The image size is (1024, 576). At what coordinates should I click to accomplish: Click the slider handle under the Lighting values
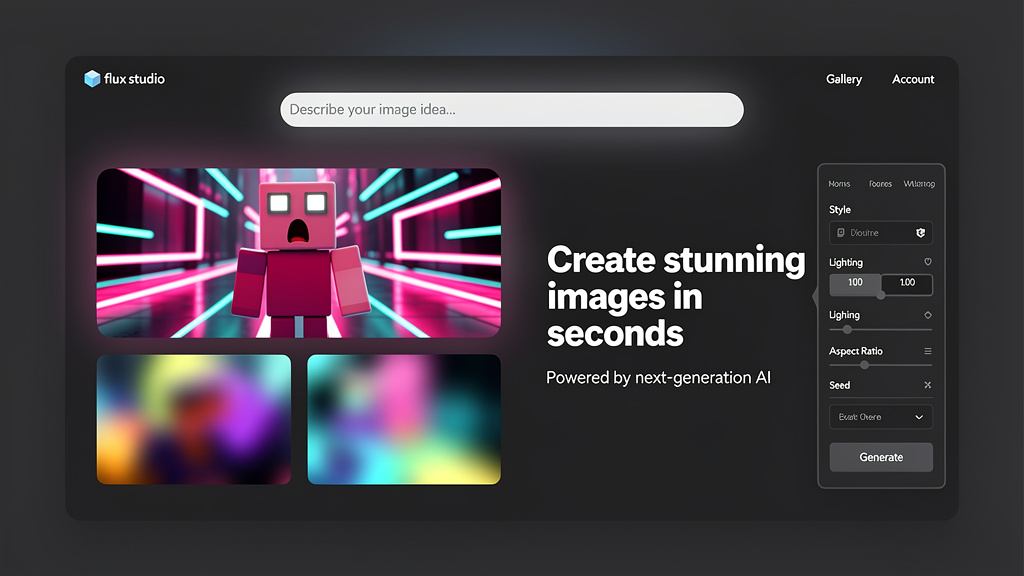(x=881, y=295)
